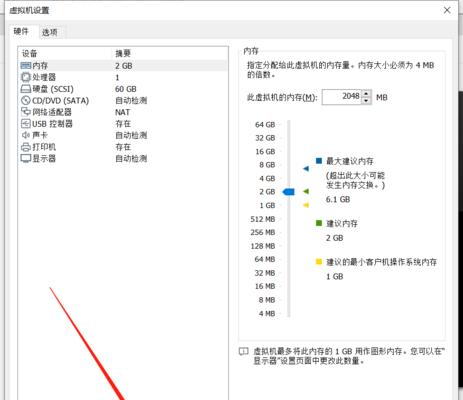Screen dimensions: 463x400
Task: Choose the CD/DVD (SATA) disc icon
Action: [26, 100]
